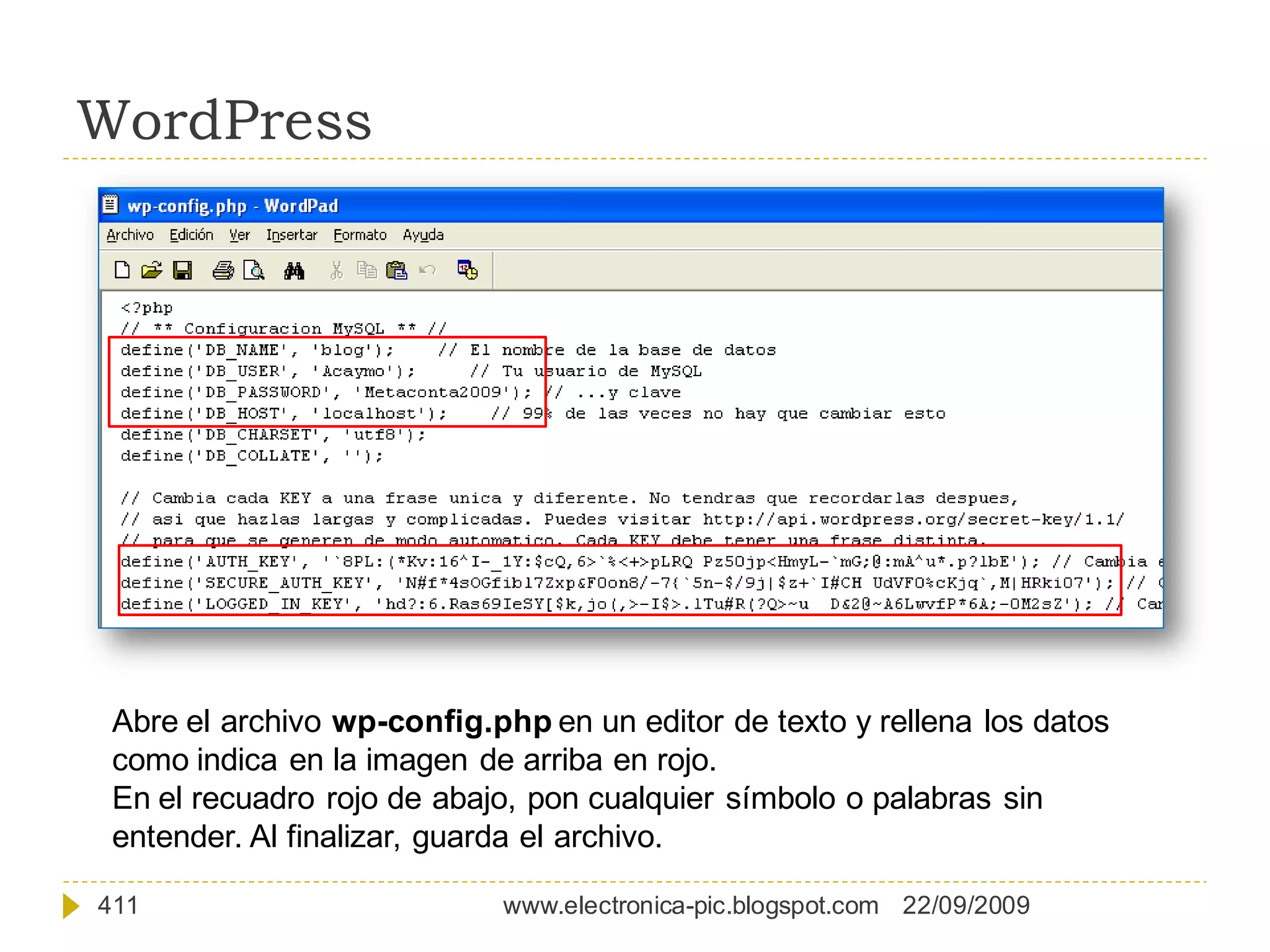Image resolution: width=1270 pixels, height=952 pixels.
Task: Click the New document icon in WordPad toolbar
Action: (x=122, y=270)
